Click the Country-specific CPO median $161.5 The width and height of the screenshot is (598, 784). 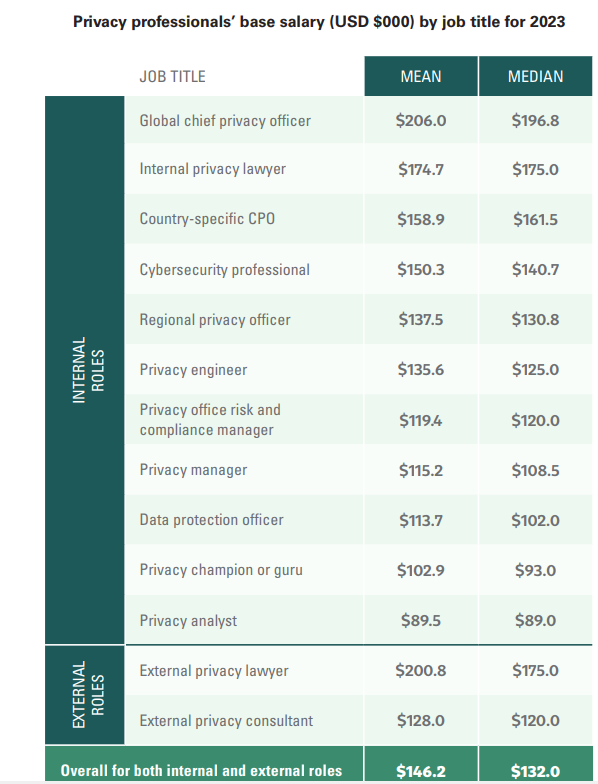535,220
